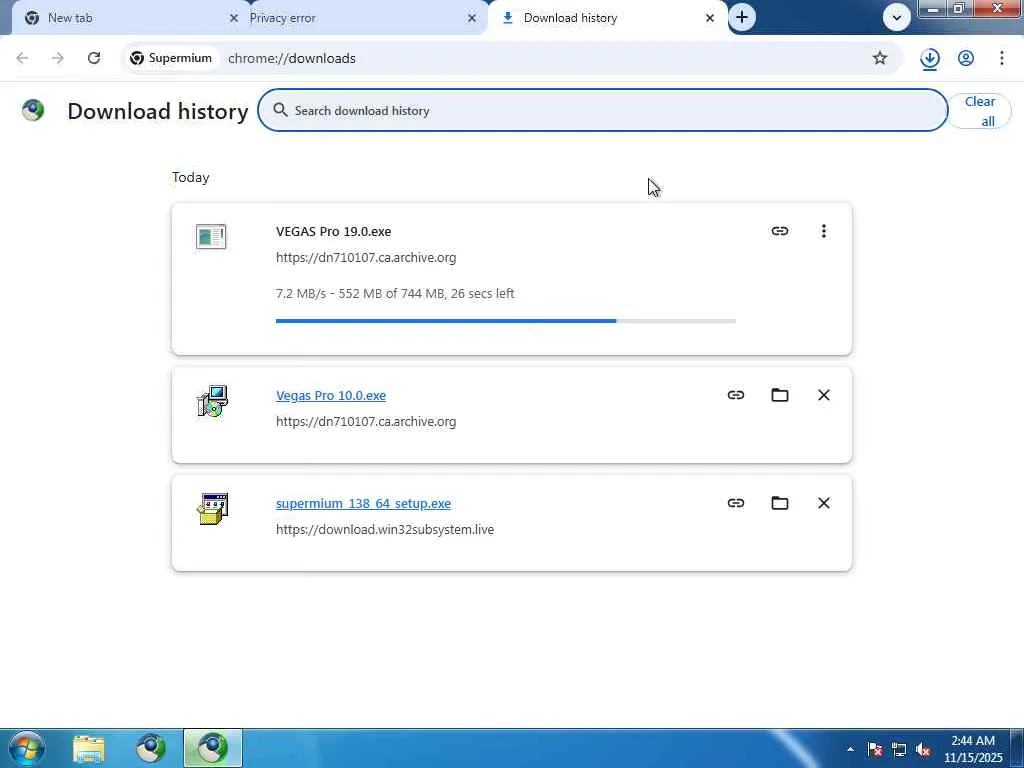Copy download link for VEGAS Pro 19.0.exe

[x=780, y=231]
